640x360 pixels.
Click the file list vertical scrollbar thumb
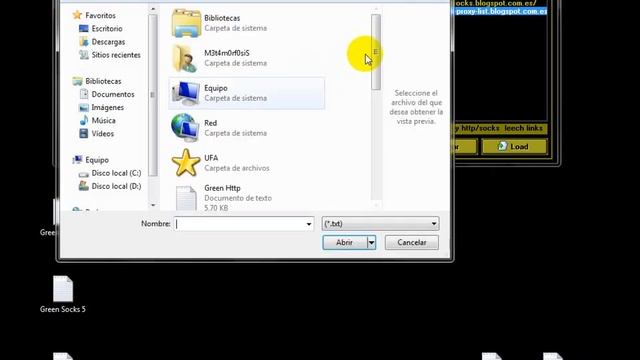click(376, 52)
